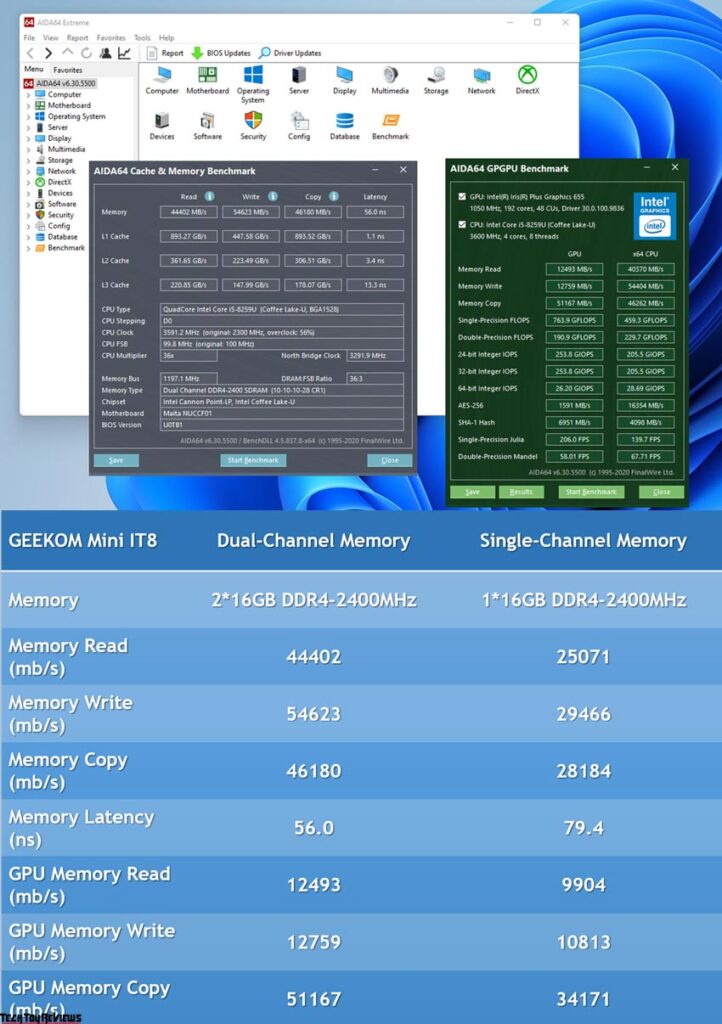Click Close in Cache & Memory Benchmark window
722x1024 pixels.
click(390, 460)
